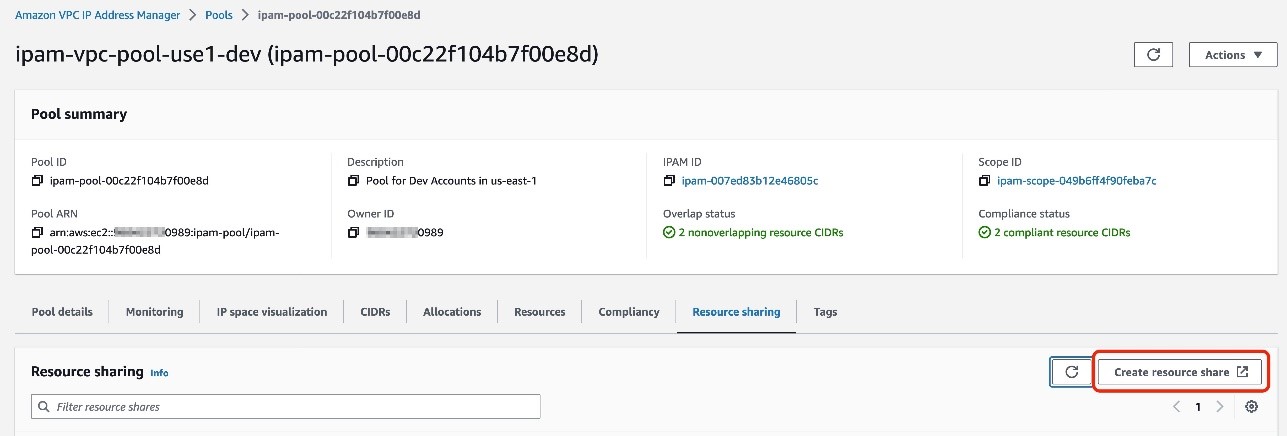Image resolution: width=1287 pixels, height=436 pixels.
Task: Click the ipam-pool-00c22f104b7f00e8d Pool ID value
Action: [128, 181]
